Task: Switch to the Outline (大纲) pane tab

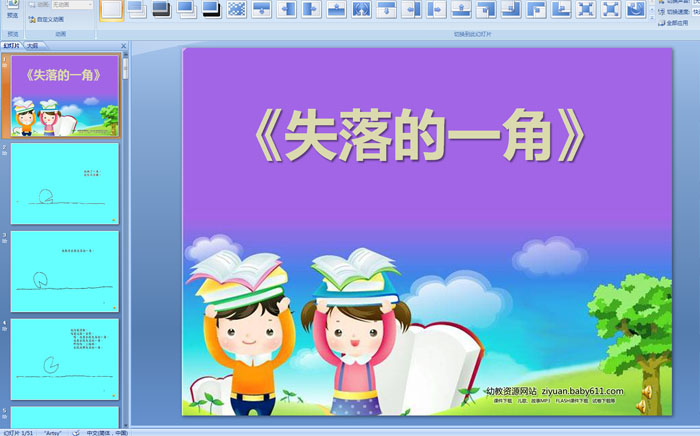Action: tap(32, 46)
